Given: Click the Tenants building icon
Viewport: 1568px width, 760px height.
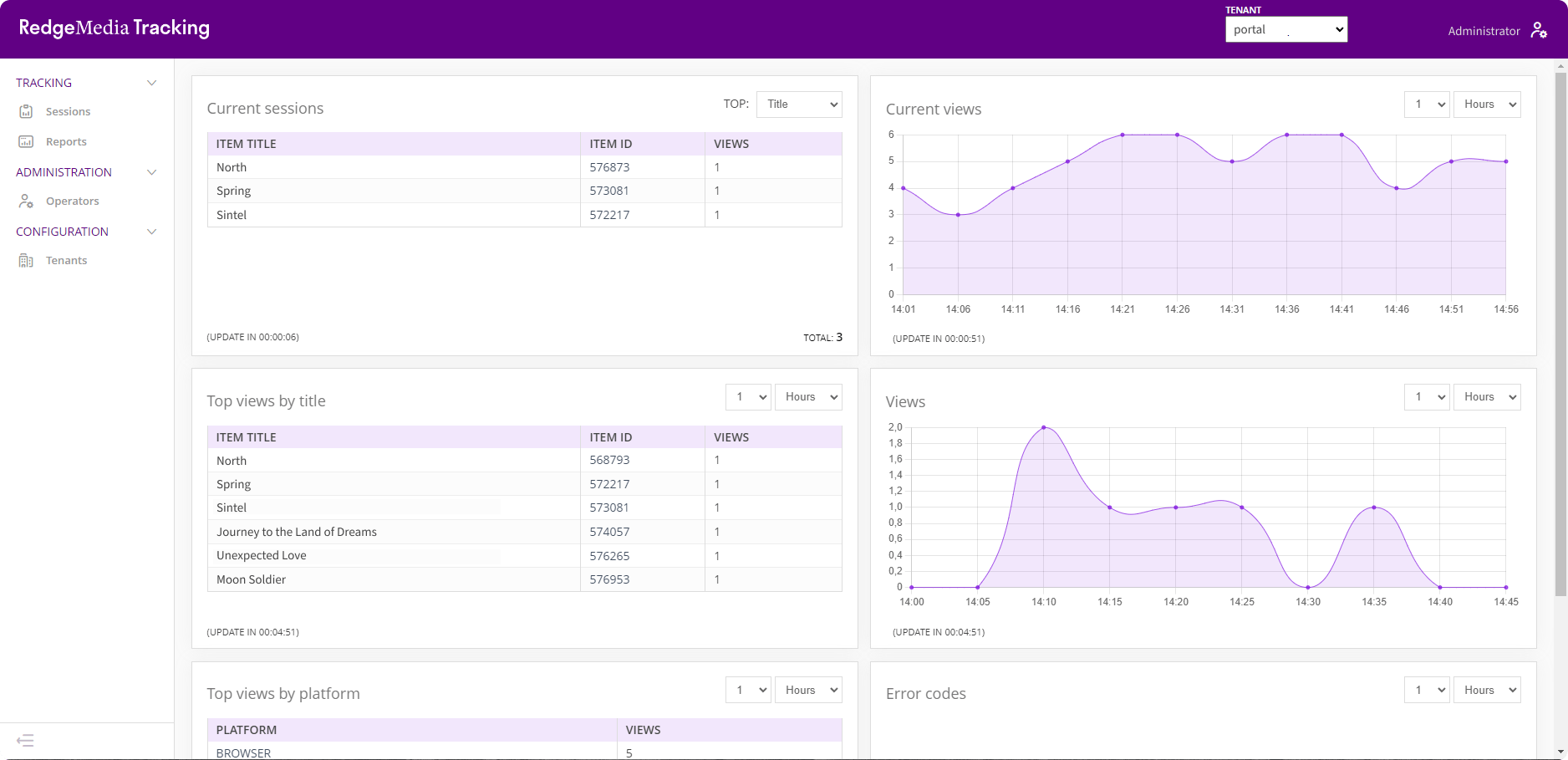Looking at the screenshot, I should (x=26, y=260).
